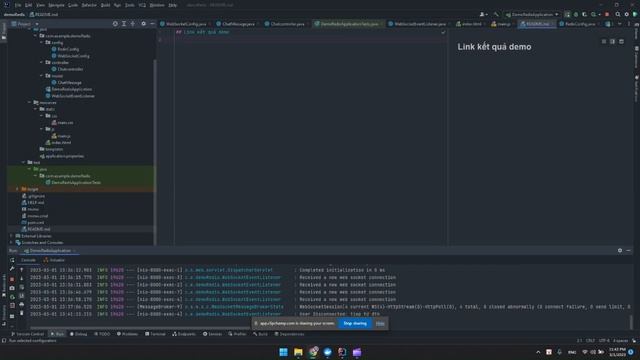Open File Explorer from taskbar

298,352
